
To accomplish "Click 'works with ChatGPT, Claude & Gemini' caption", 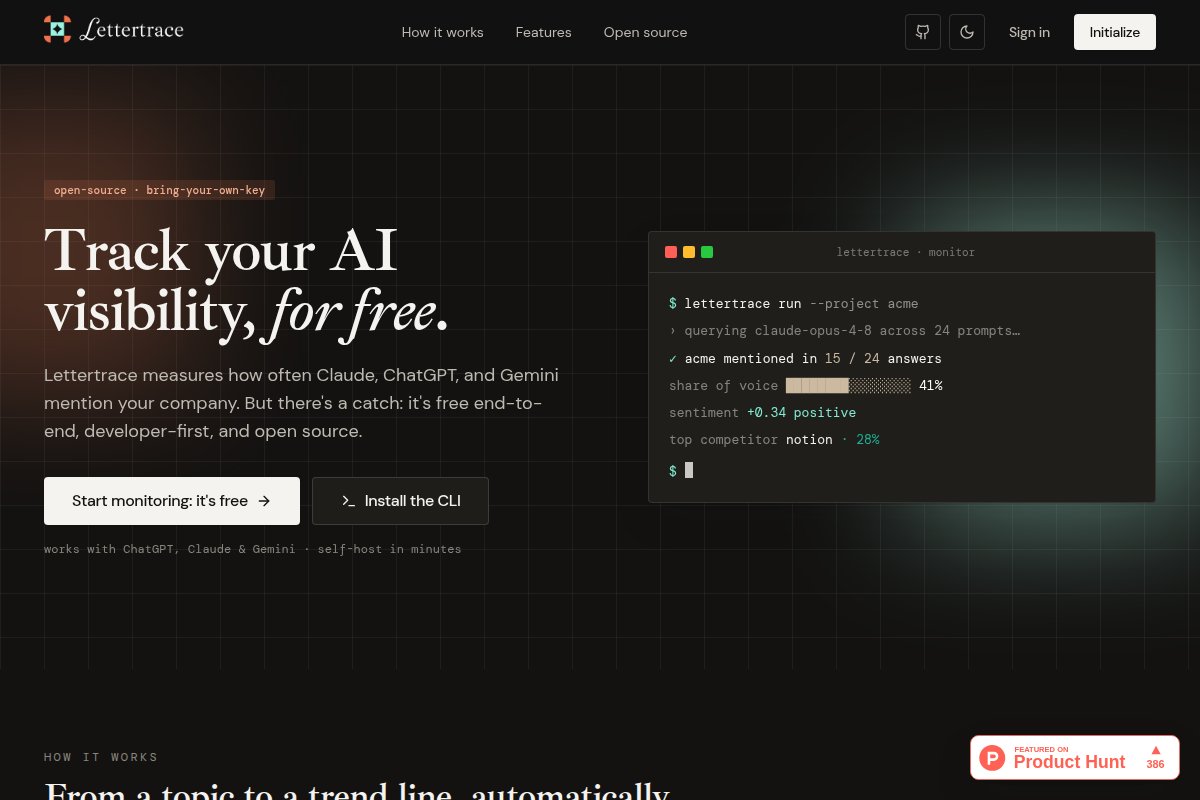I will point(170,549).
